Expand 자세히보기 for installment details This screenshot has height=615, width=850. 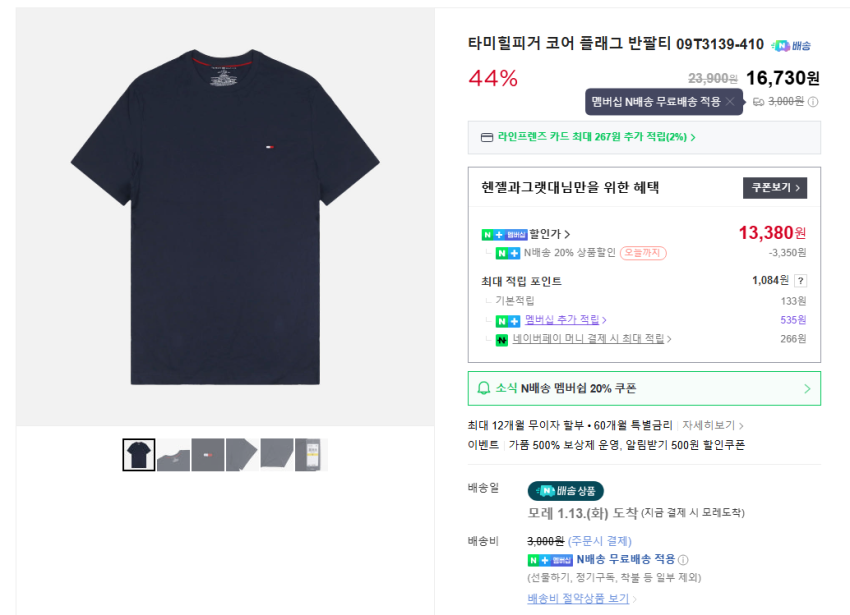point(713,426)
